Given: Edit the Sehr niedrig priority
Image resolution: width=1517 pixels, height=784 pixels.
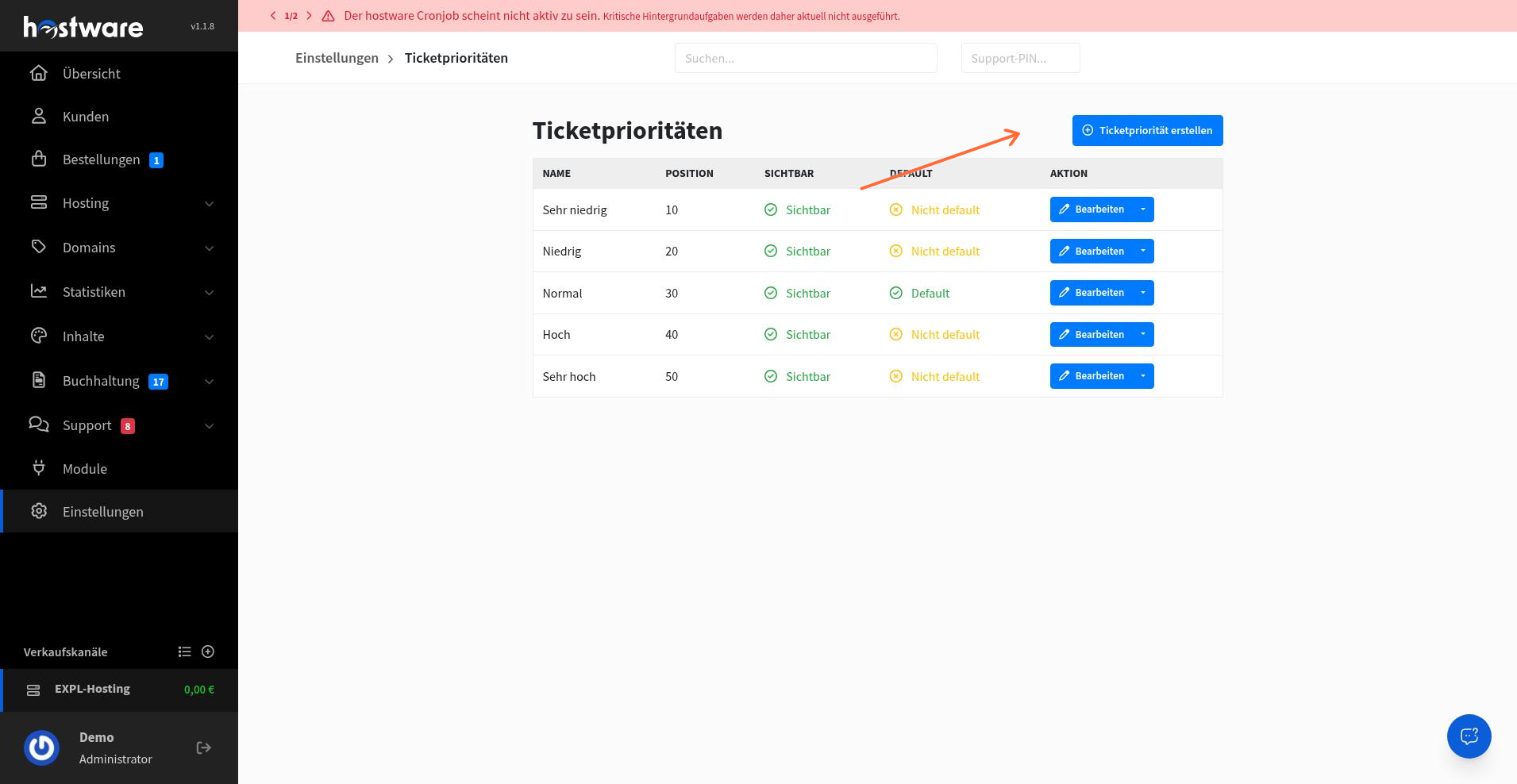Looking at the screenshot, I should coord(1091,209).
